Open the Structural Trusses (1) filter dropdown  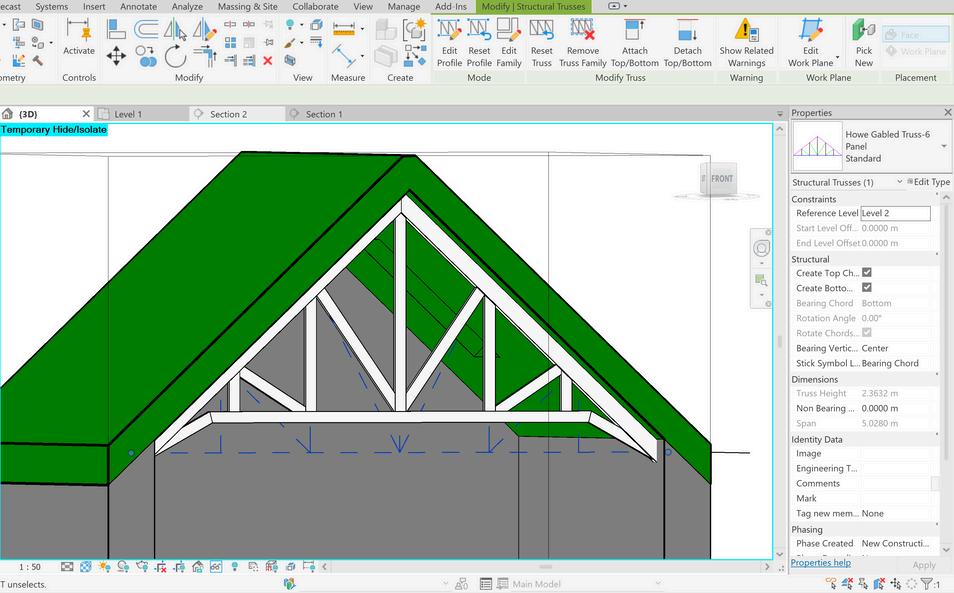tap(900, 182)
